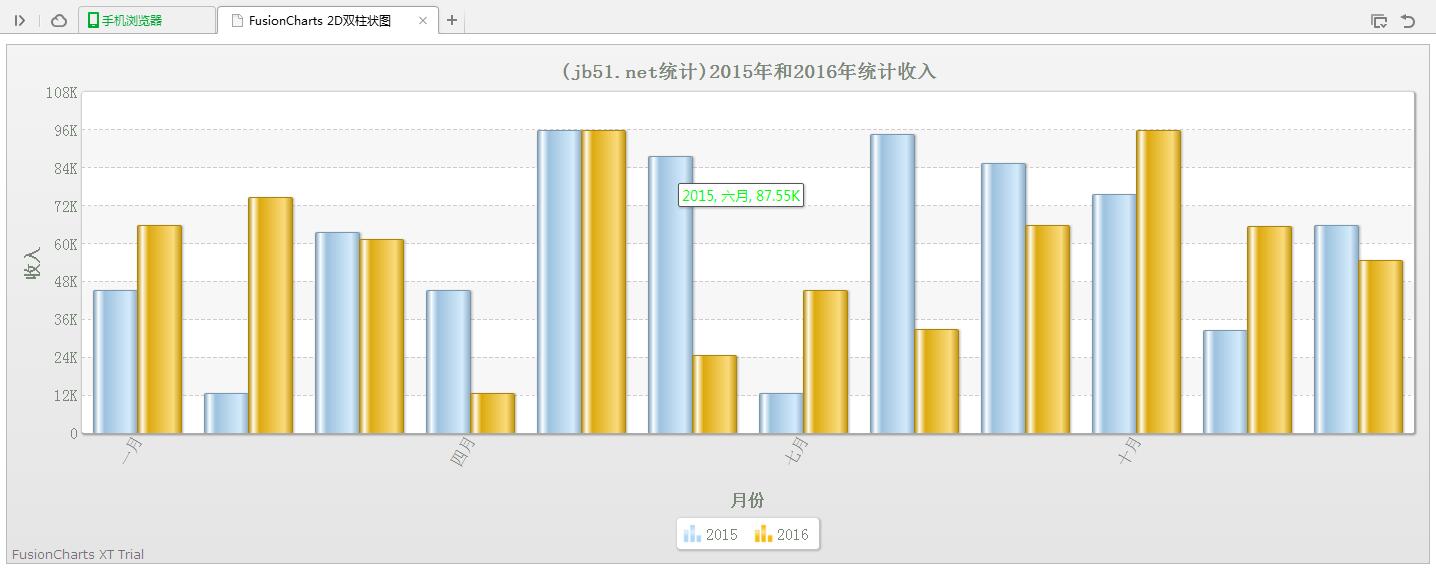Select the blue 2015 bar for 六月

coord(669,300)
